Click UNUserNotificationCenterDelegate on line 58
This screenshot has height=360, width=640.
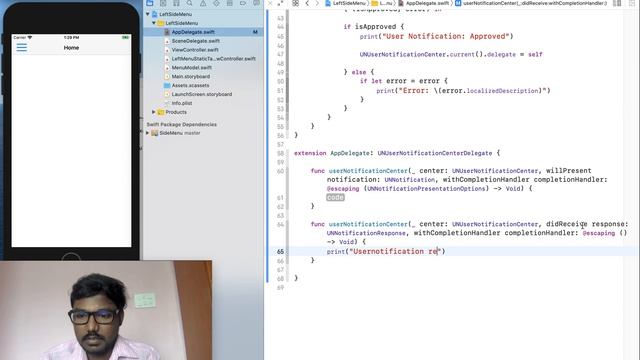(435, 153)
